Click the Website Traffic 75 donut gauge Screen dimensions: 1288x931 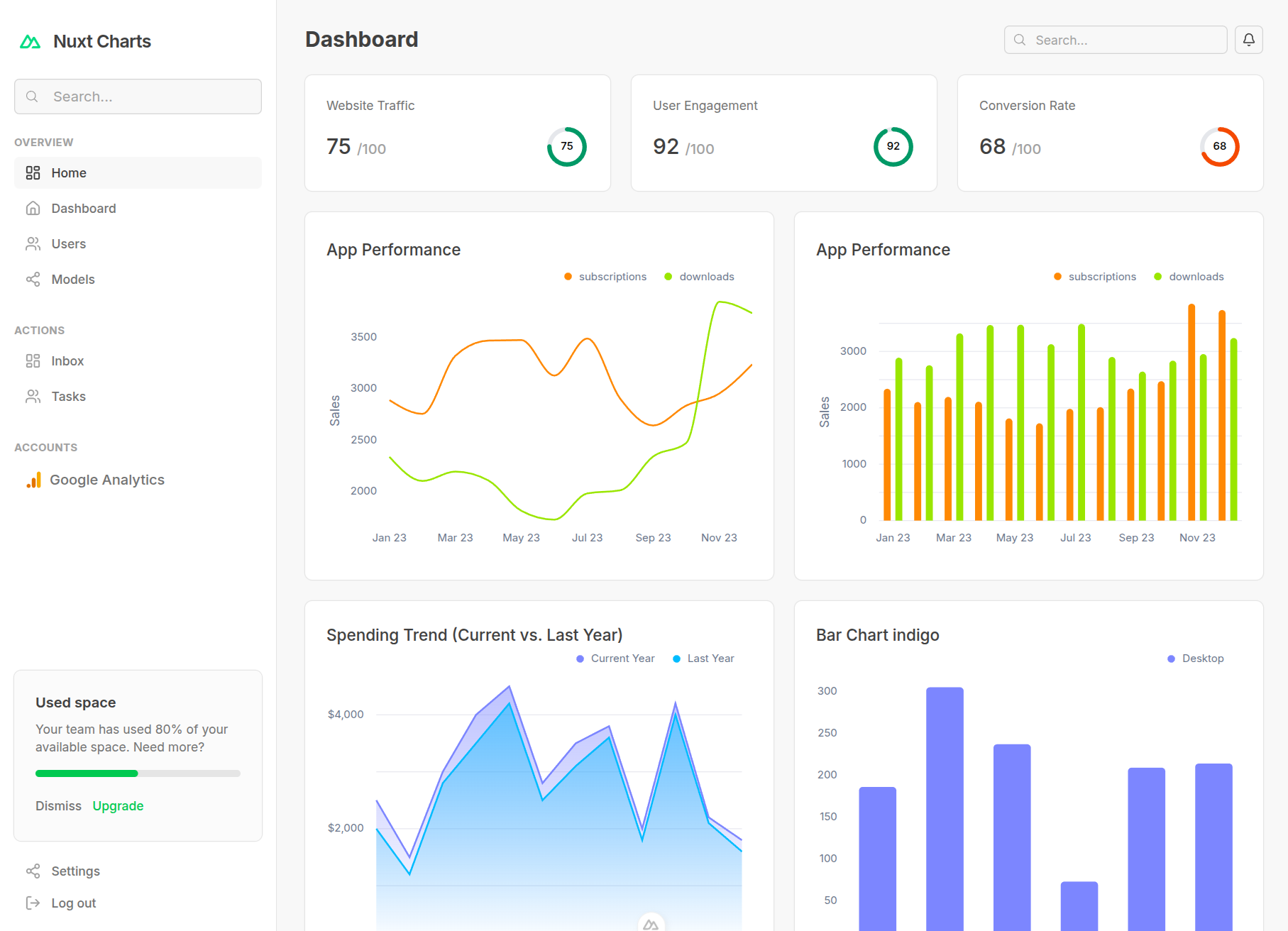coord(567,147)
